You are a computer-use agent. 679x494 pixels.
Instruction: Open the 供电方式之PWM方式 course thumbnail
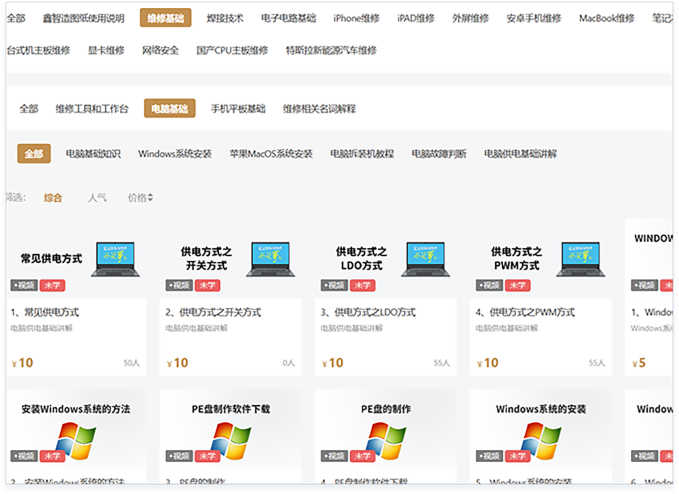pyautogui.click(x=540, y=259)
